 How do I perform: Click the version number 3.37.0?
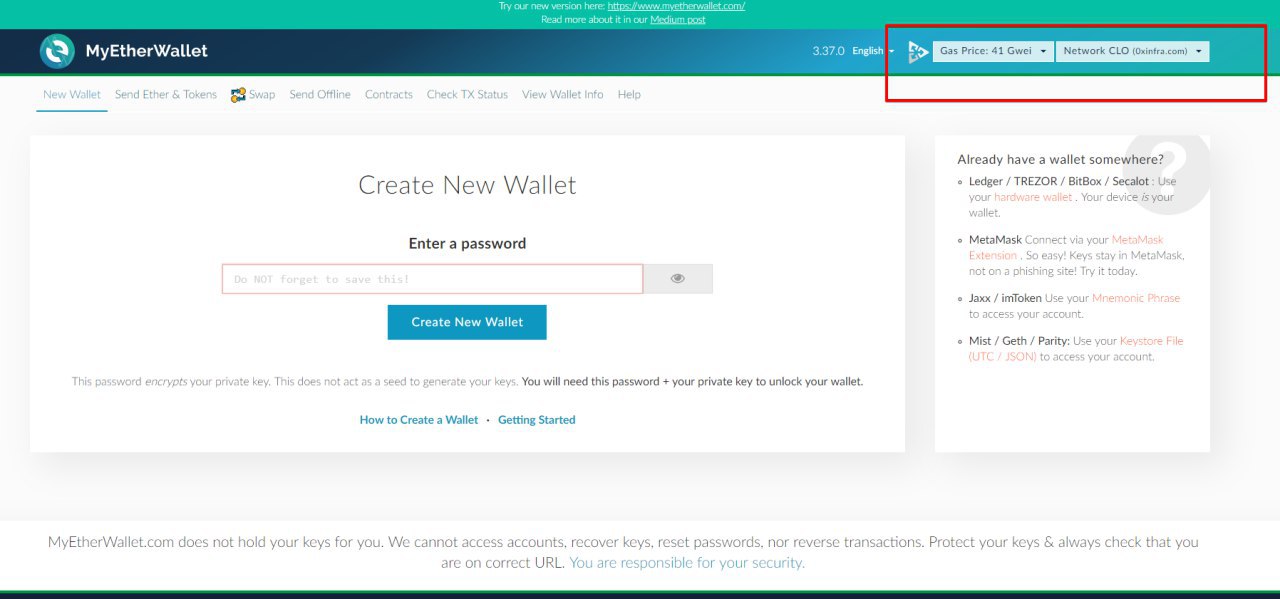coord(829,51)
